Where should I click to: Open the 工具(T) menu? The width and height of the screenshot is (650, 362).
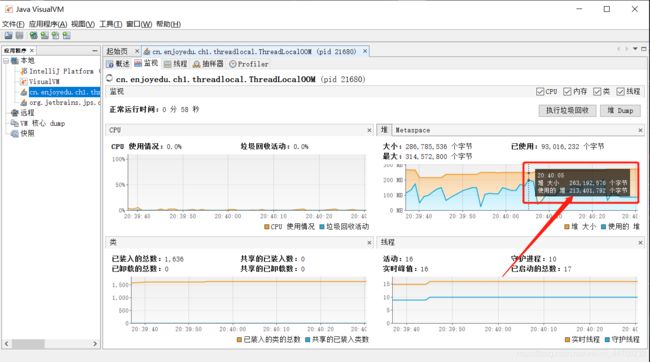(111, 24)
